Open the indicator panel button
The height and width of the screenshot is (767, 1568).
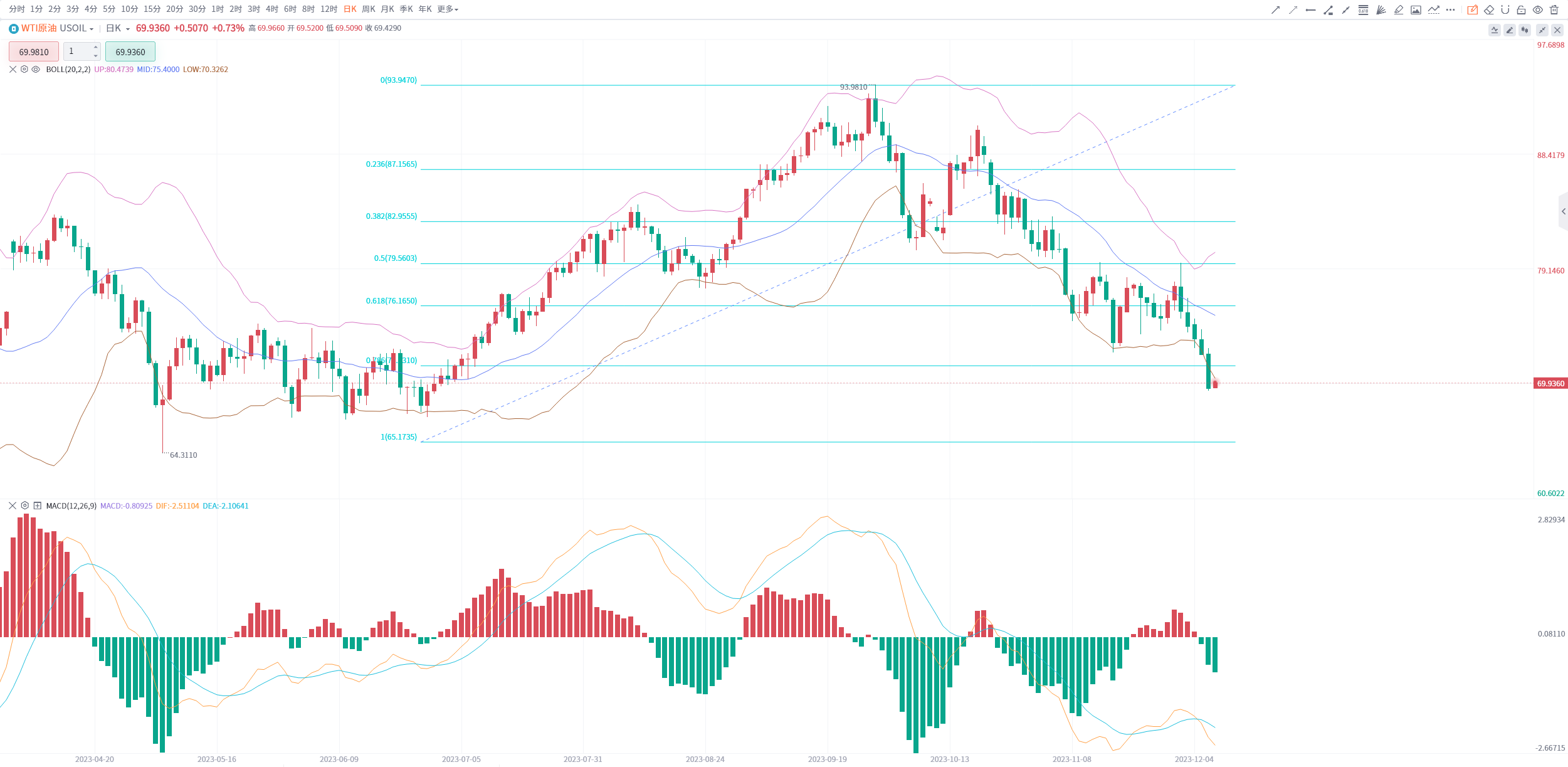pos(1495,29)
